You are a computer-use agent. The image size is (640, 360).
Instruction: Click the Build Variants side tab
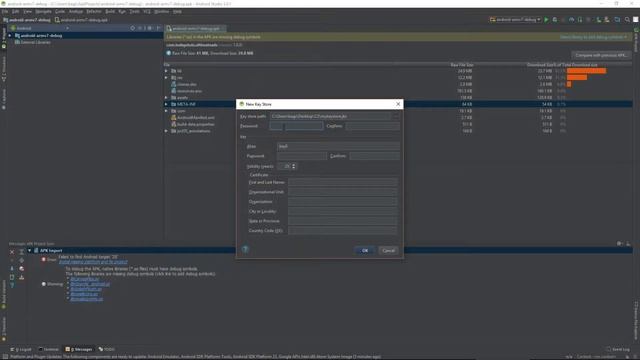[4, 294]
